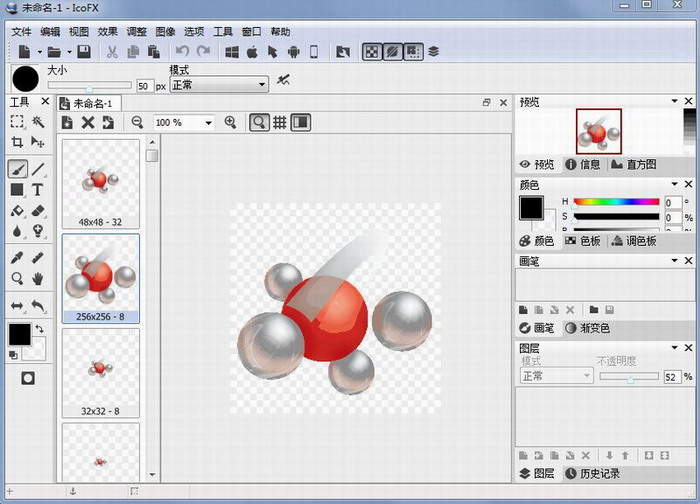Toggle checkerboard transparency background button

tap(372, 52)
